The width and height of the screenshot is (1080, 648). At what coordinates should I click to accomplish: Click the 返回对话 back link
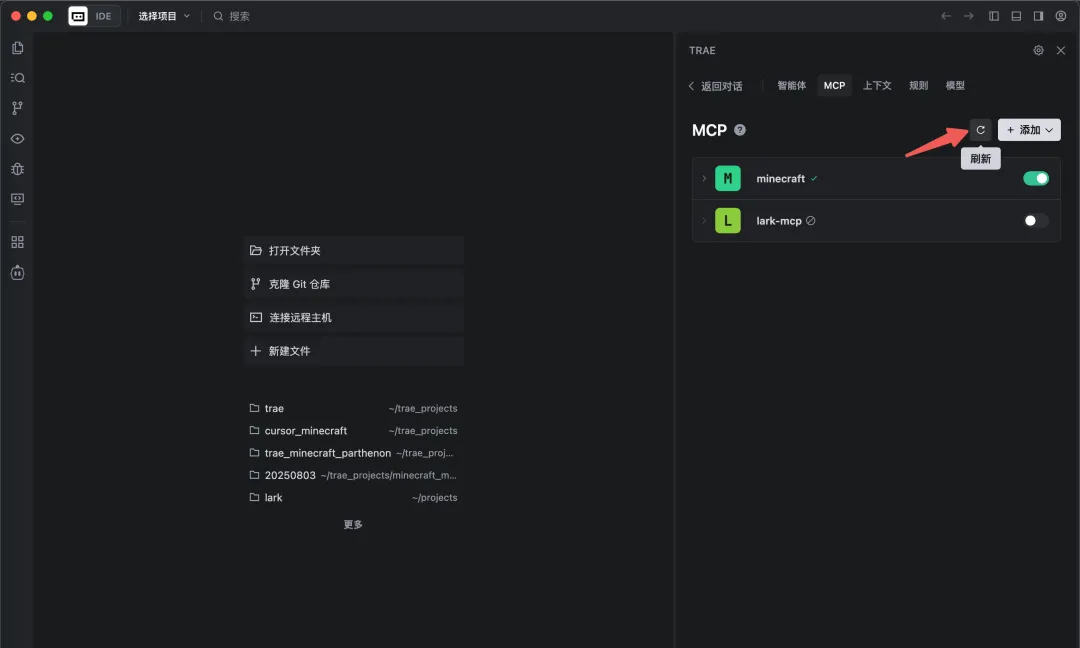click(x=715, y=86)
